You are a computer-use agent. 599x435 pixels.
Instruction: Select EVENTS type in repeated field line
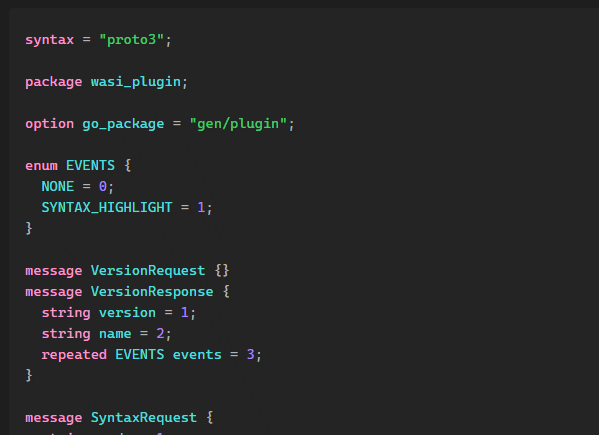click(140, 355)
